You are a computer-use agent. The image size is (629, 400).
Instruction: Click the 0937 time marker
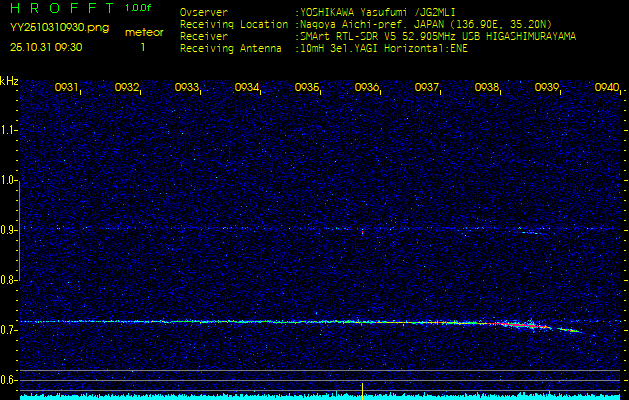coord(427,88)
